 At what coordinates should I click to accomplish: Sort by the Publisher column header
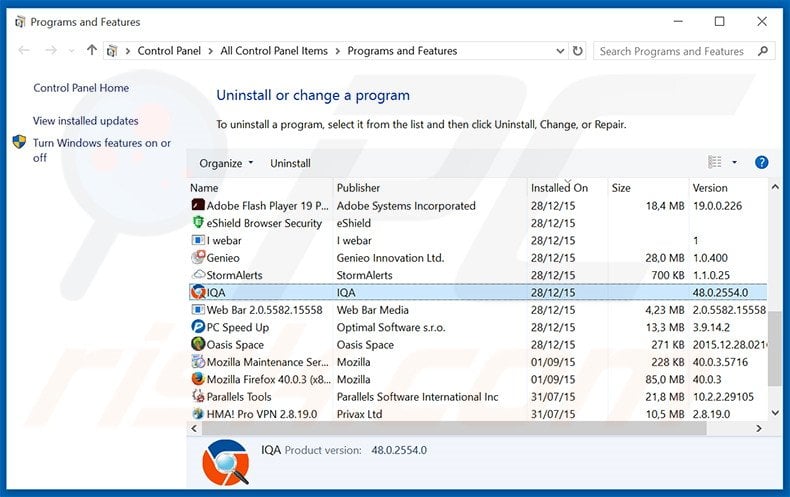coord(430,188)
